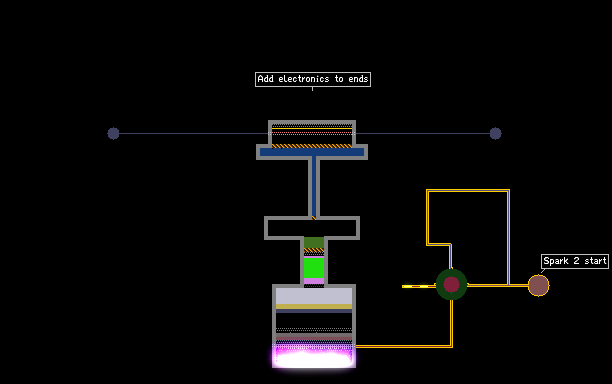Click the left blue endpoint dot

[x=113, y=133]
